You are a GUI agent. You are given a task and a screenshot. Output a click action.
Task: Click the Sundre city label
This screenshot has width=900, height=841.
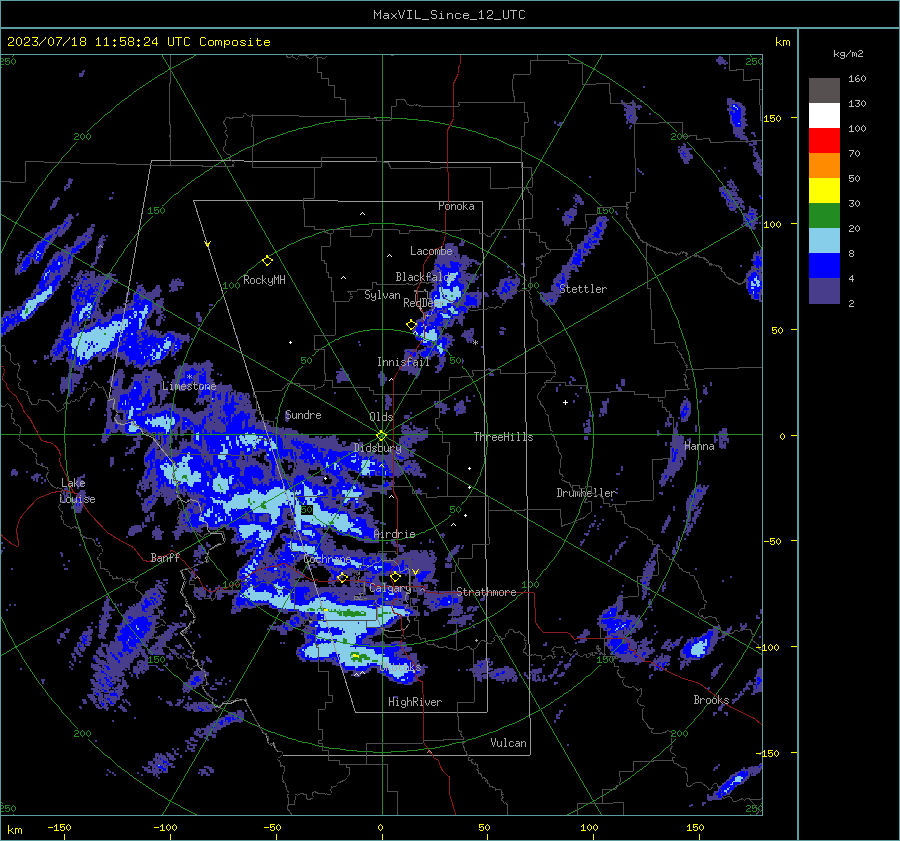[303, 415]
